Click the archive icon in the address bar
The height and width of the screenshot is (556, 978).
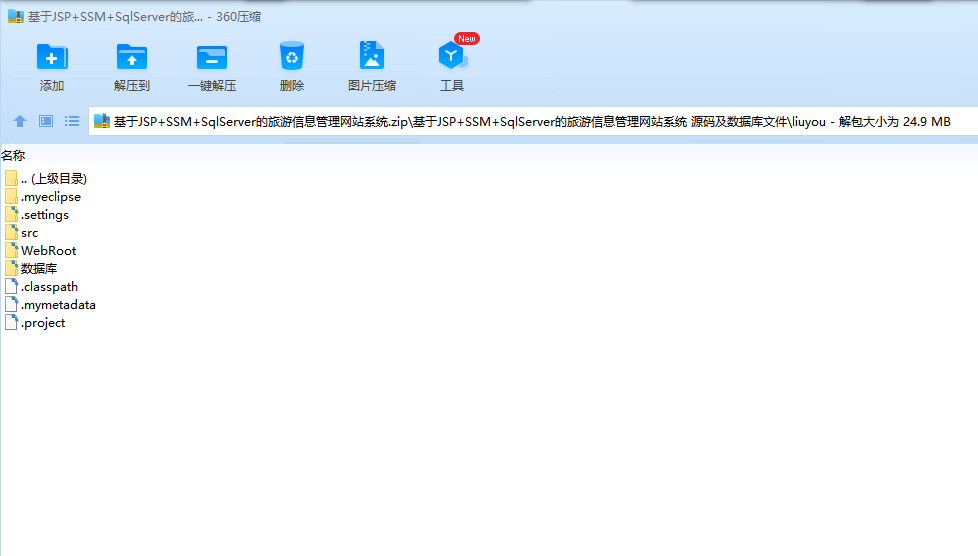(x=102, y=121)
